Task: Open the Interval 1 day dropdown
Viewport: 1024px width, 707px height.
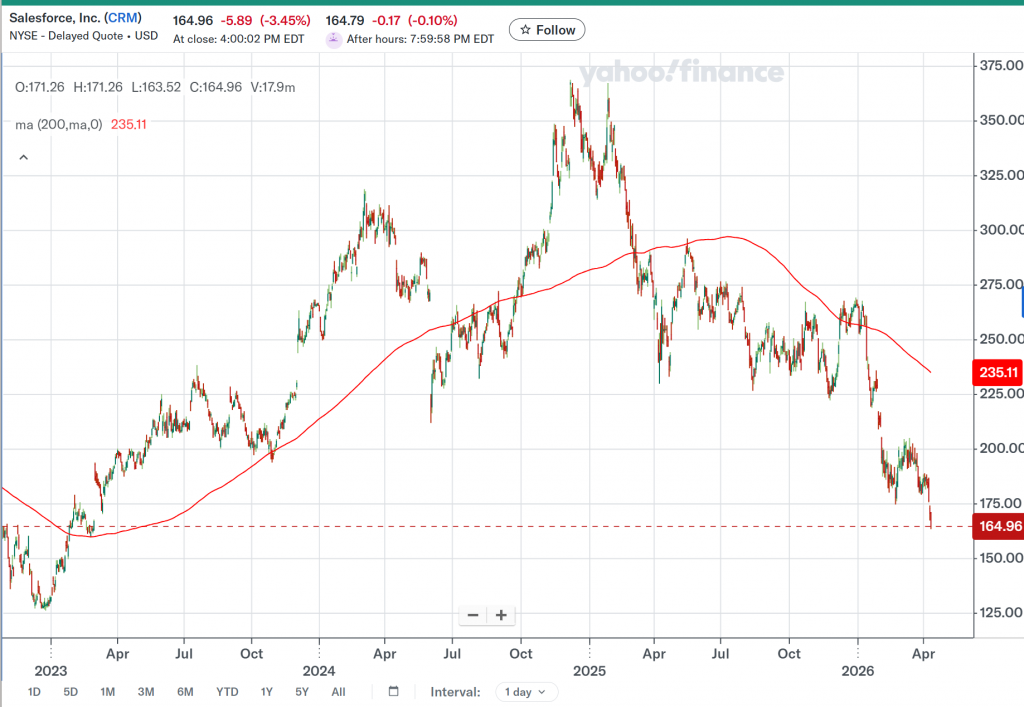Action: point(528,691)
